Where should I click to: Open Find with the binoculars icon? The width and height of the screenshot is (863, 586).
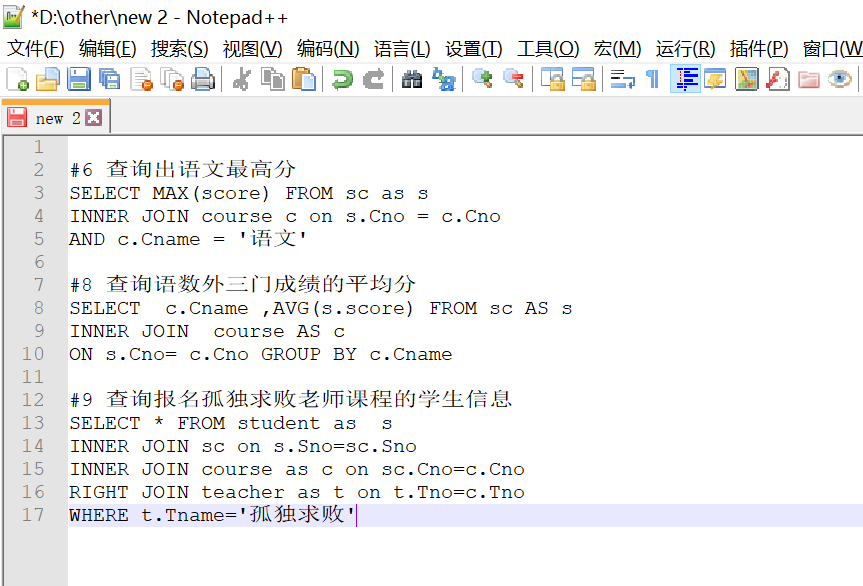pos(412,79)
